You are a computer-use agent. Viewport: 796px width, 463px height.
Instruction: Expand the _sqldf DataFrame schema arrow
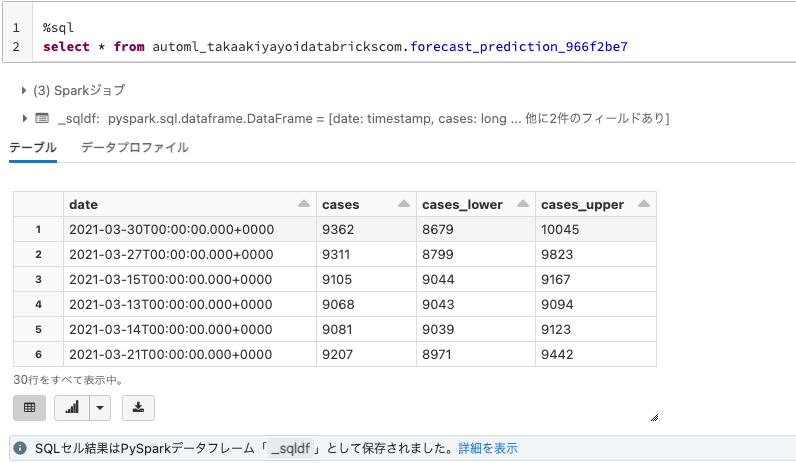coord(24,118)
